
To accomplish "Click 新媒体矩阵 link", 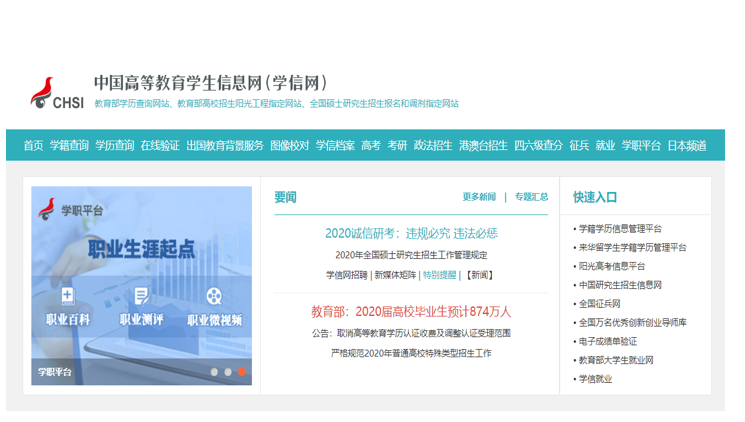I will (x=395, y=275).
